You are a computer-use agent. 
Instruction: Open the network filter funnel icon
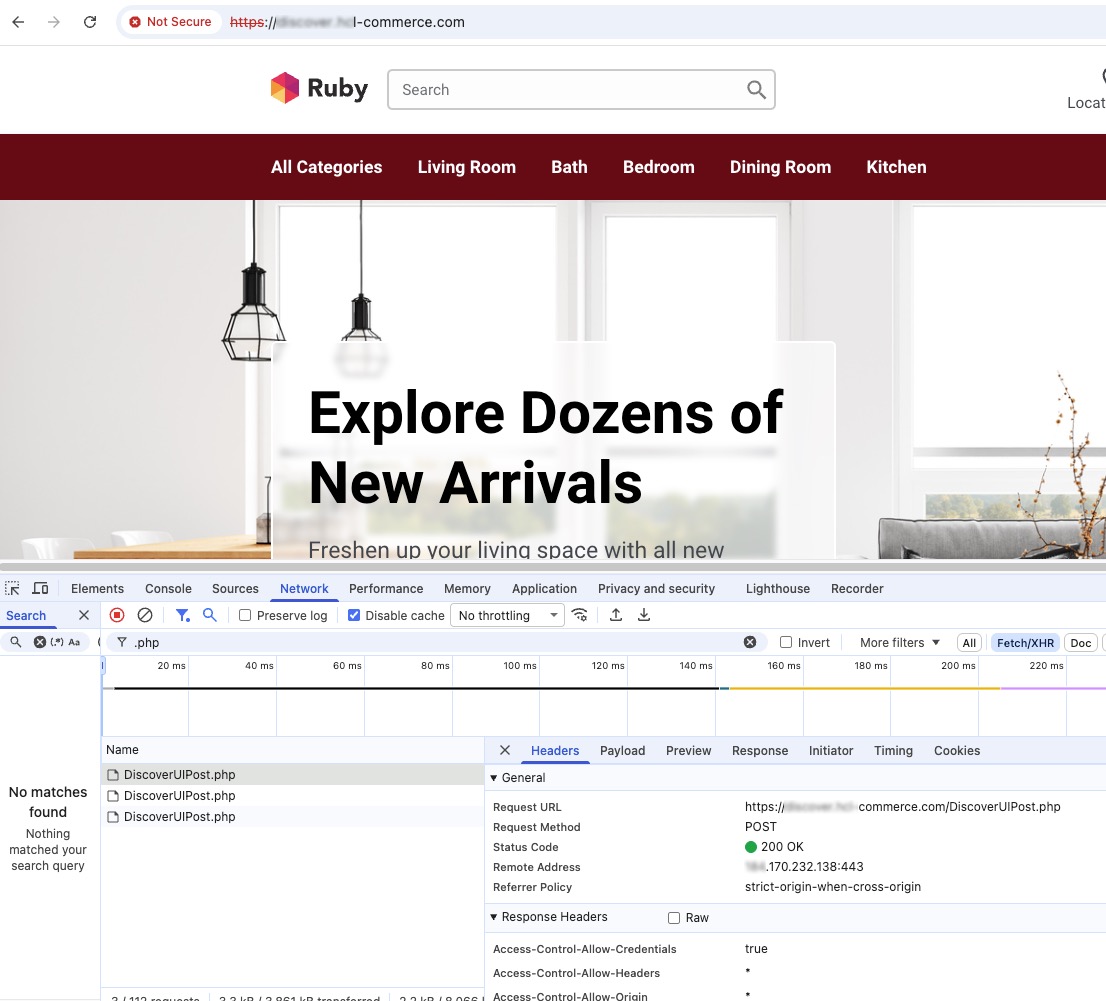tap(182, 615)
